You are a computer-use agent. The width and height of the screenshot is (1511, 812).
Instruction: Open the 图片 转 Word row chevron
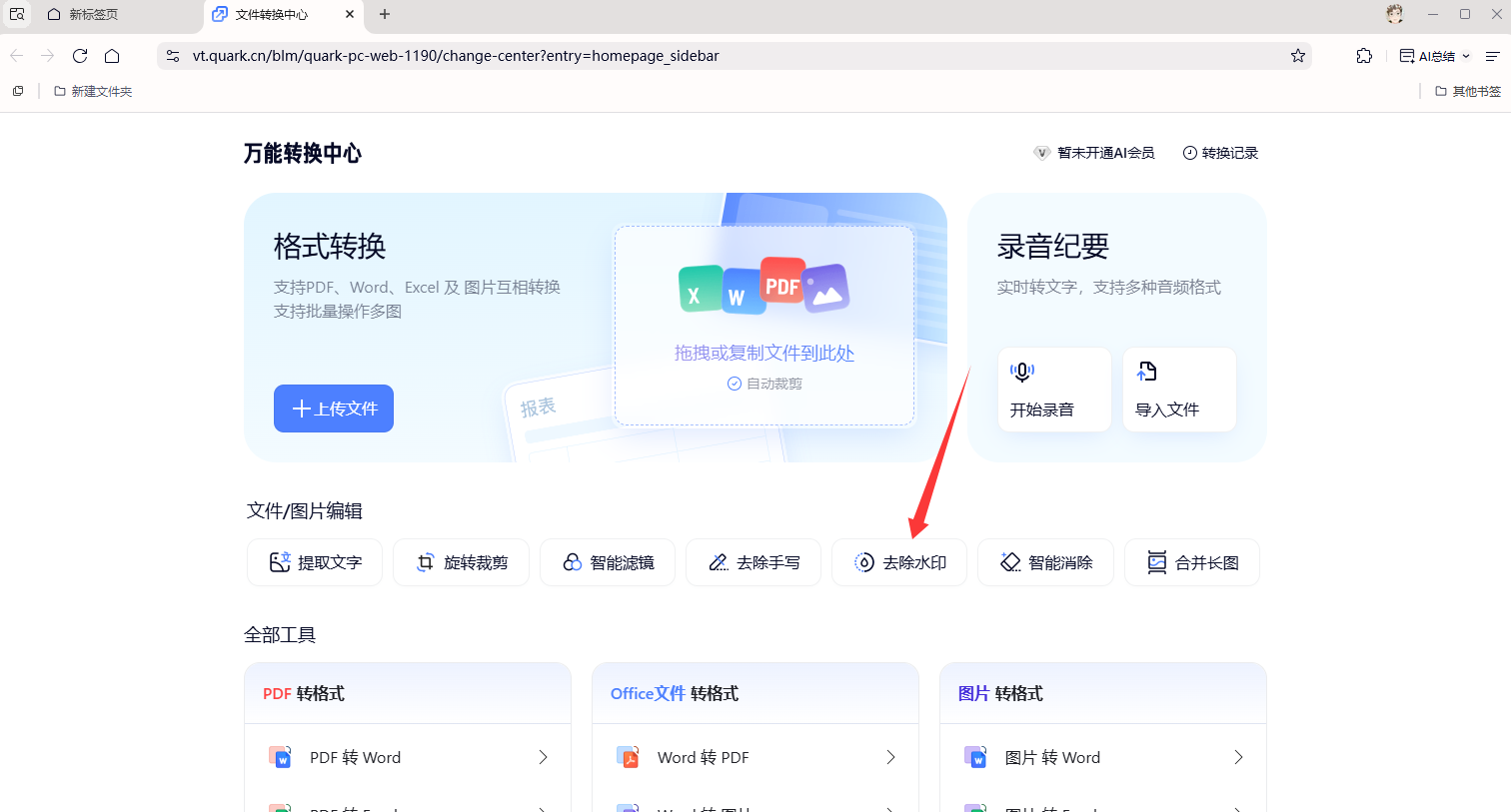1238,757
